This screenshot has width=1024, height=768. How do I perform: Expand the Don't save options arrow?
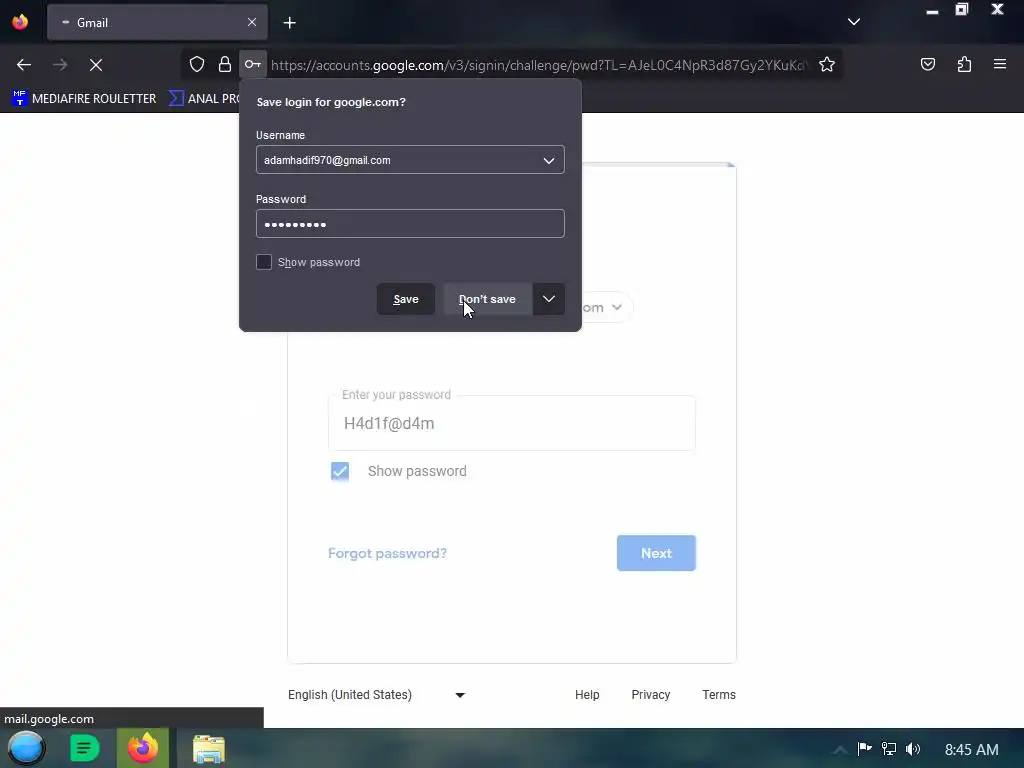(x=549, y=299)
